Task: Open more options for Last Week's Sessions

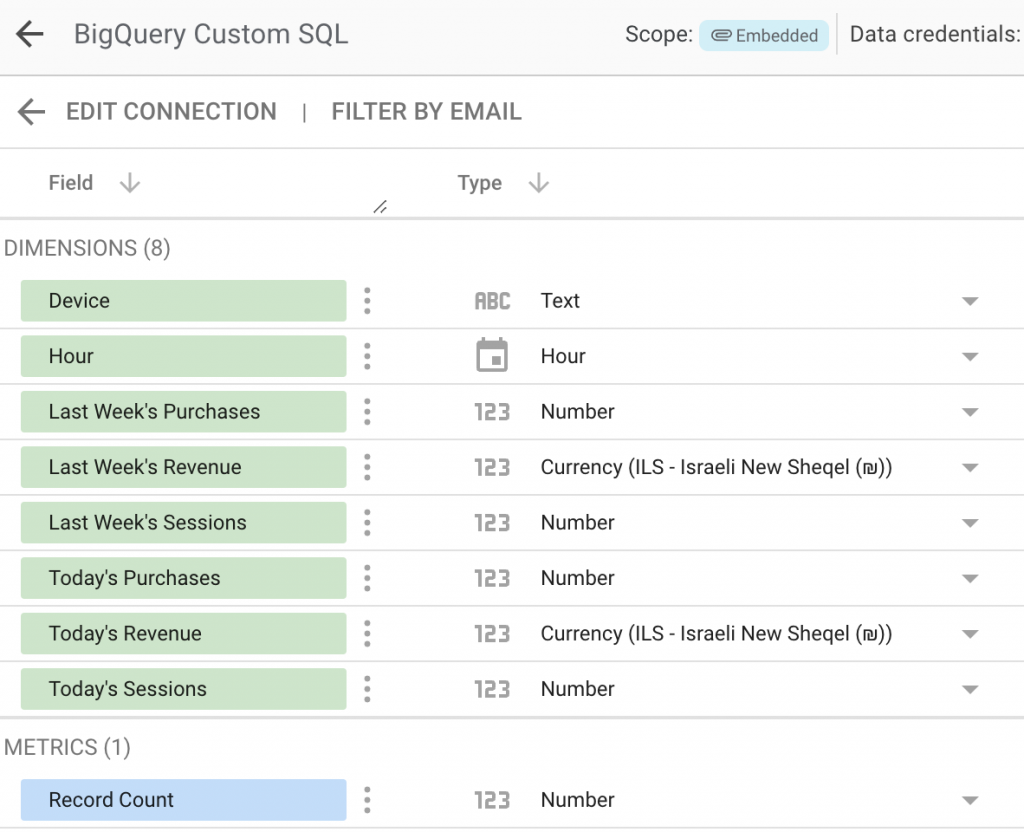Action: (x=367, y=523)
